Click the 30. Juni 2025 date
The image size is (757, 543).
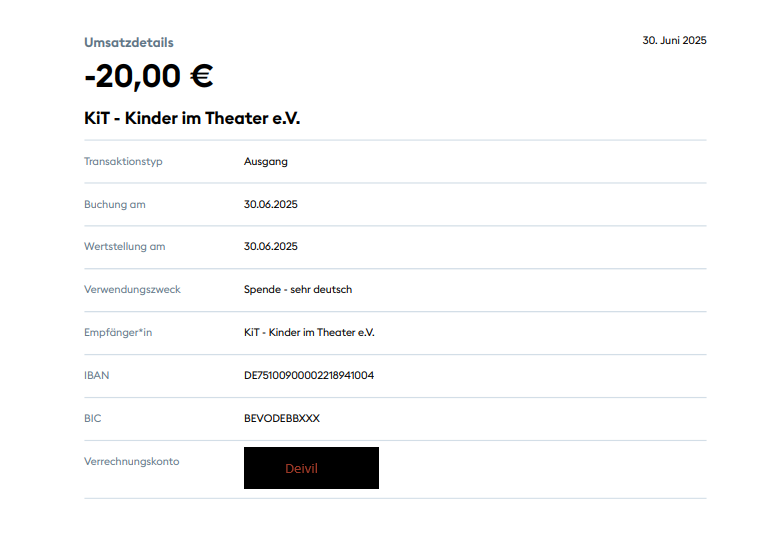click(674, 41)
